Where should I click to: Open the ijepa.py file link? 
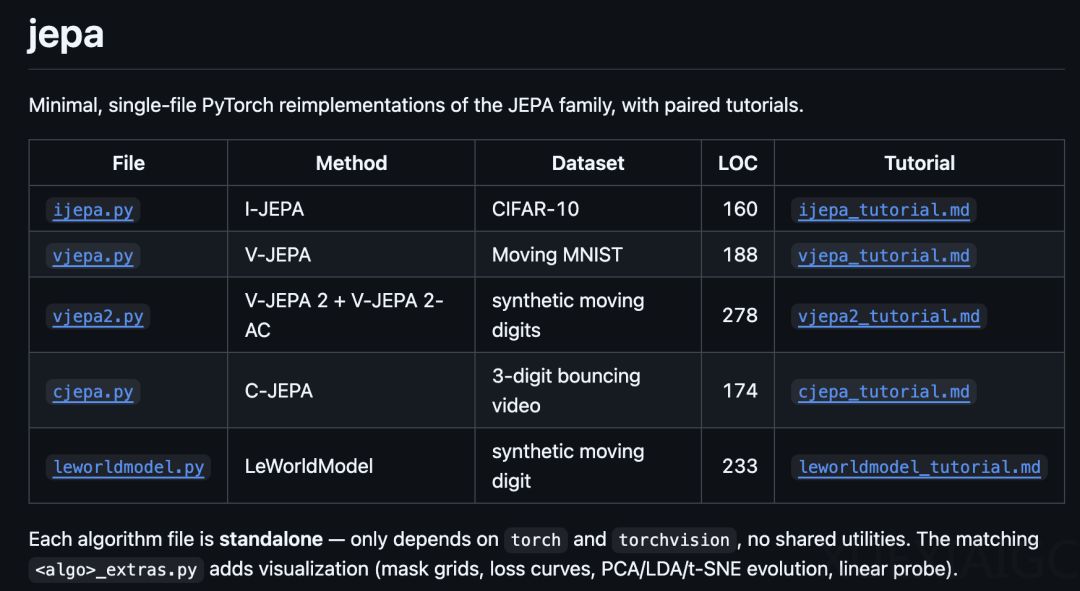pos(93,209)
